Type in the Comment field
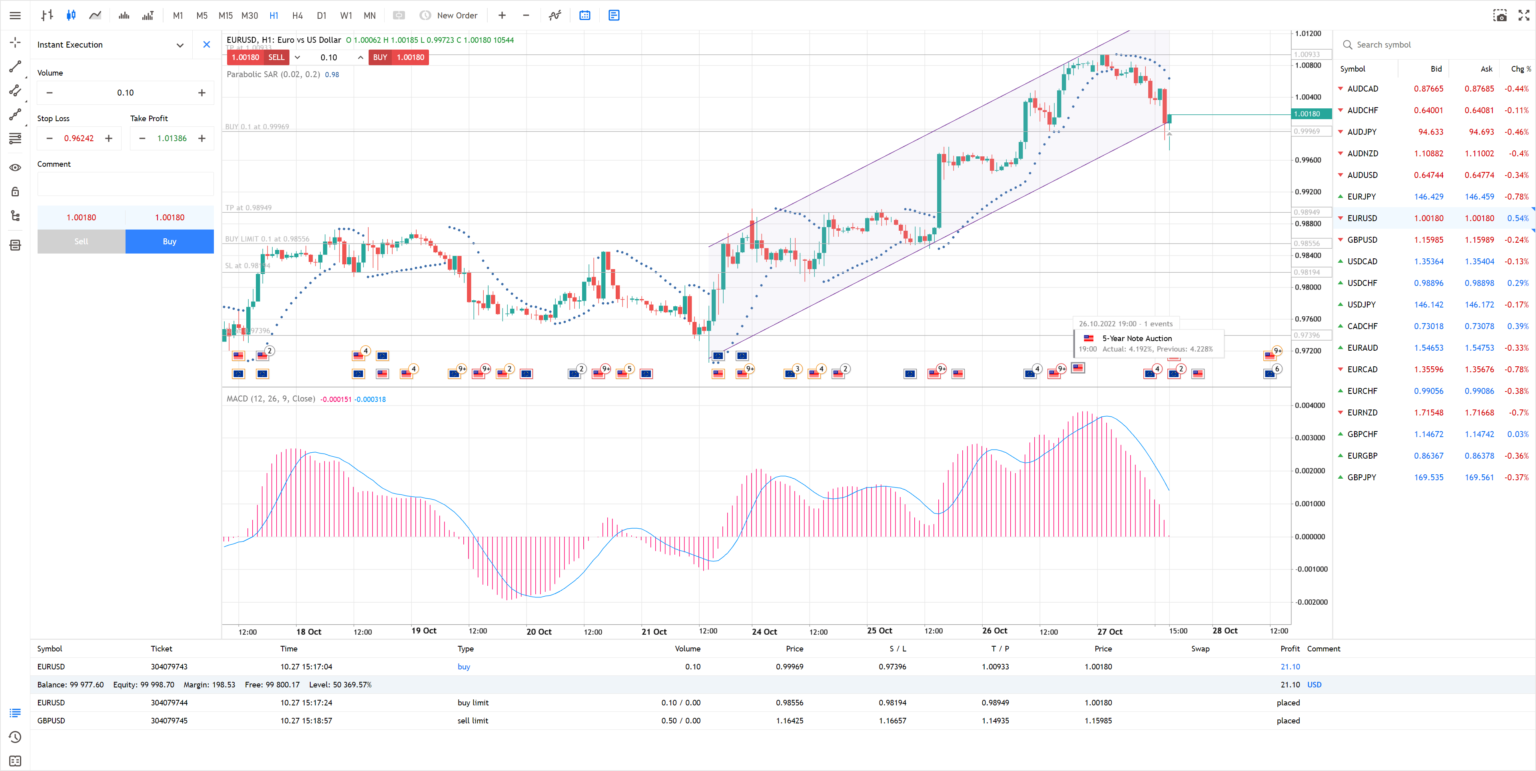The height and width of the screenshot is (771, 1536). click(124, 184)
